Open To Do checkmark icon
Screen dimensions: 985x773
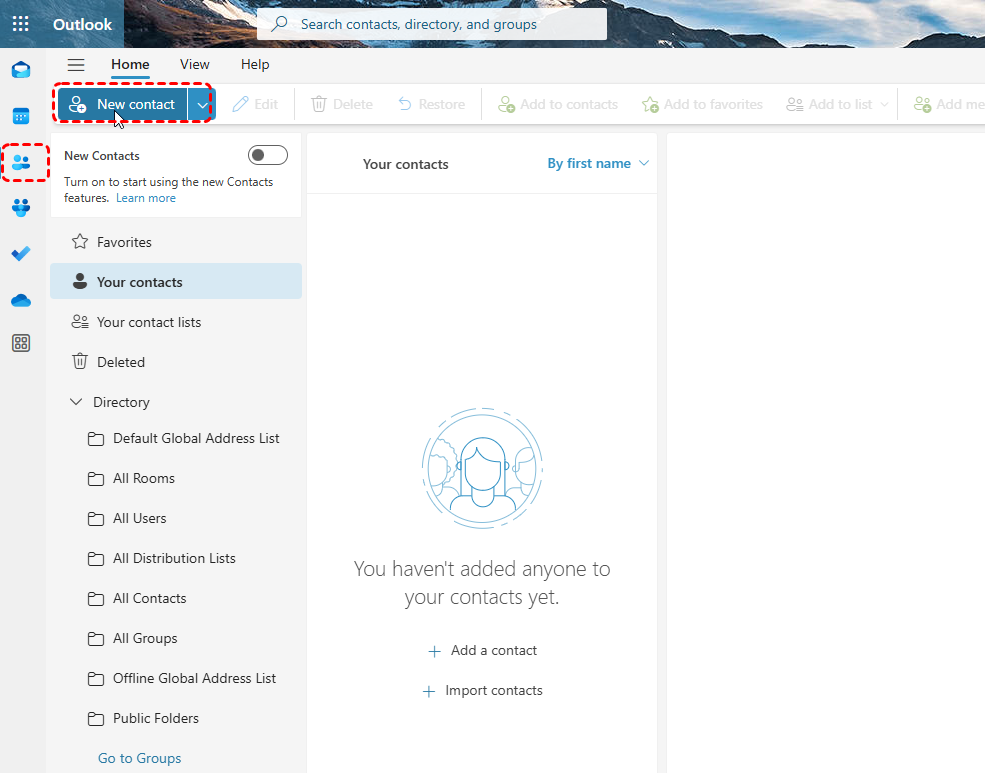21,254
